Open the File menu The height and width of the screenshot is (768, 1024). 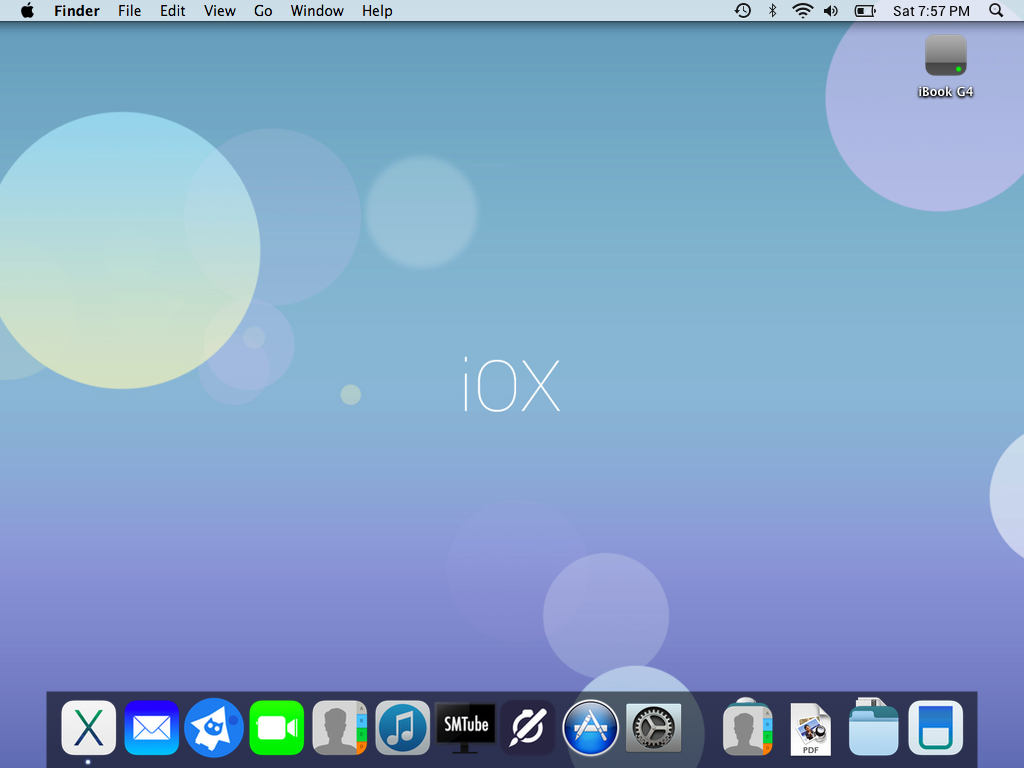coord(129,10)
